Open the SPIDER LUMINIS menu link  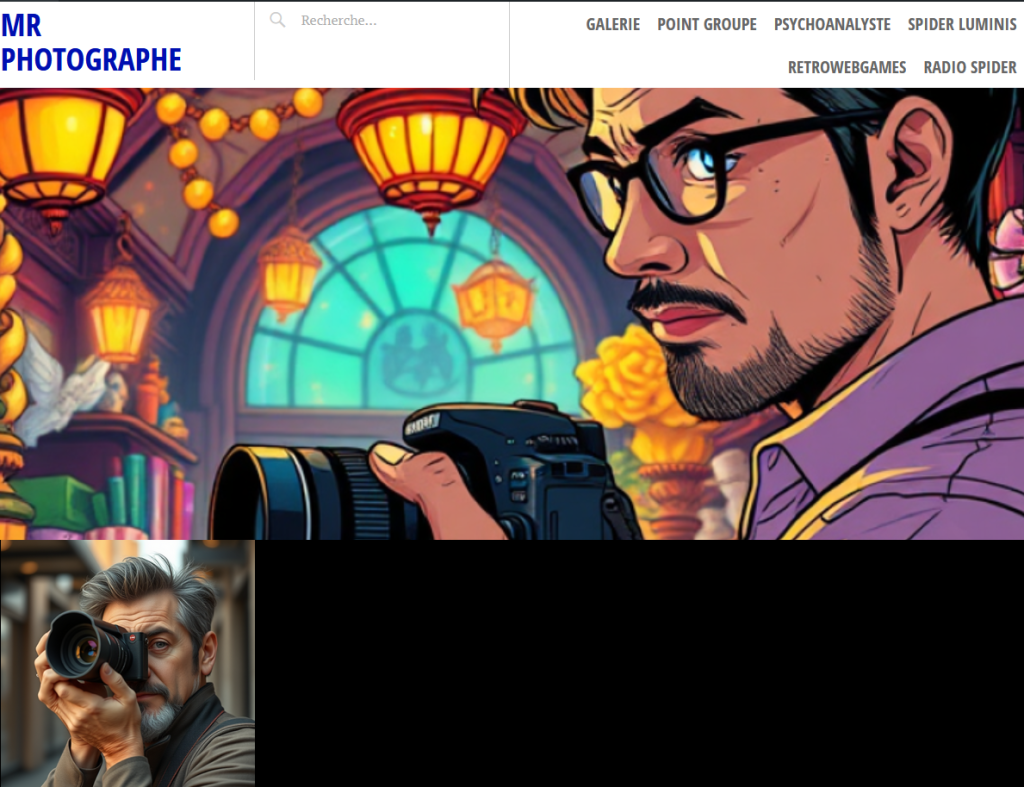click(x=961, y=24)
